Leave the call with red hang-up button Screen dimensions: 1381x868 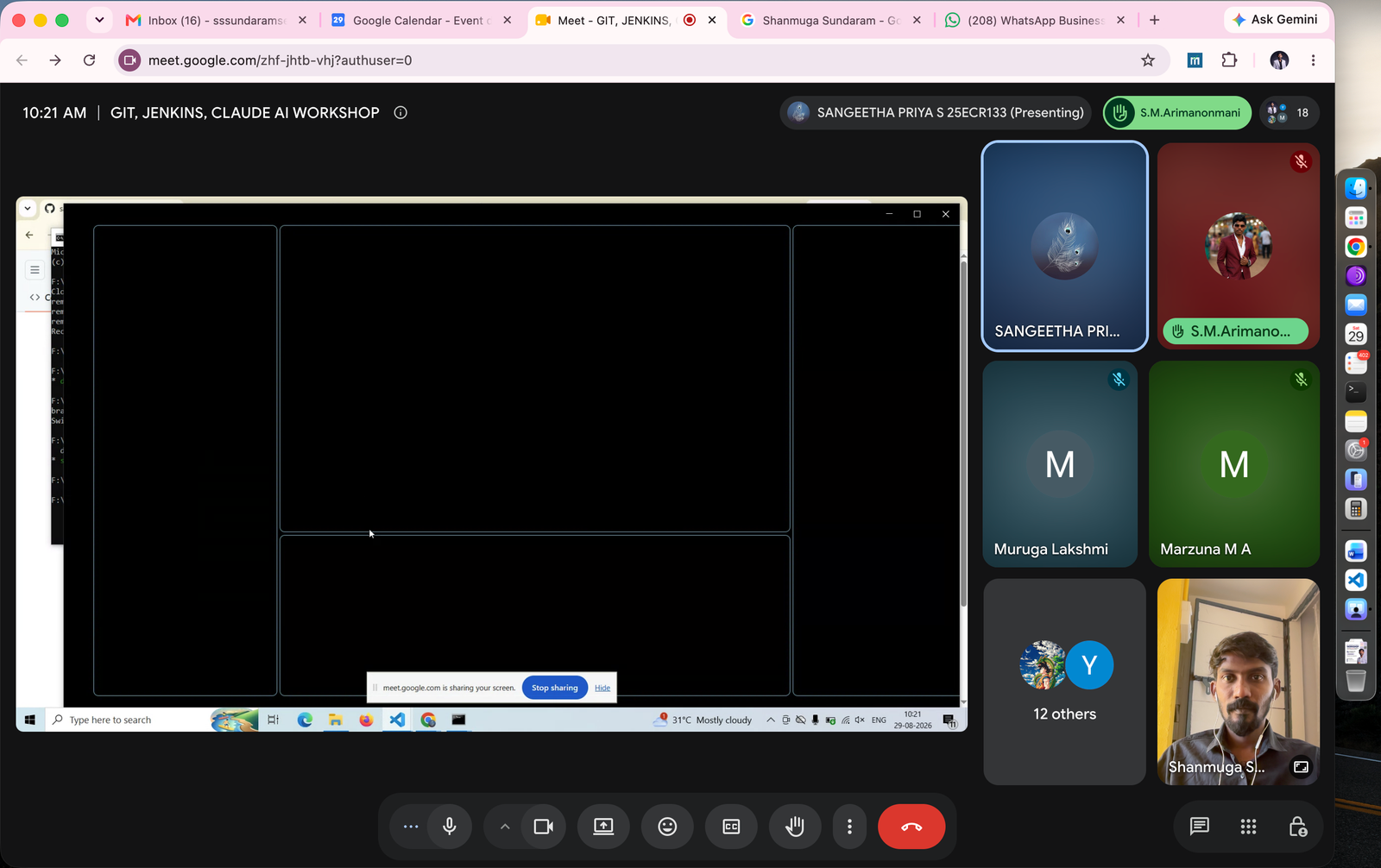[911, 827]
